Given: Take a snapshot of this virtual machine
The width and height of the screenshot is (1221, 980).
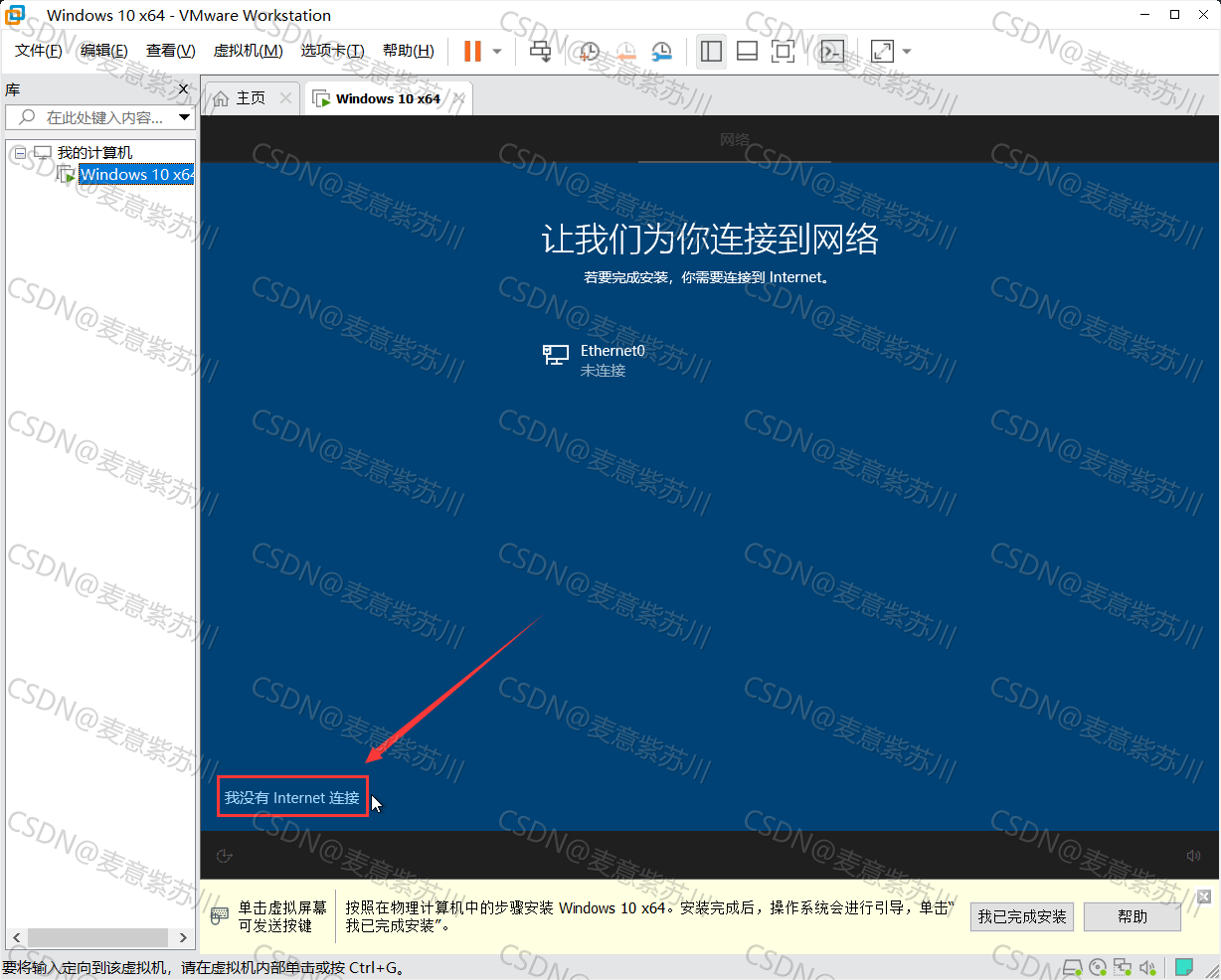Looking at the screenshot, I should [x=589, y=51].
